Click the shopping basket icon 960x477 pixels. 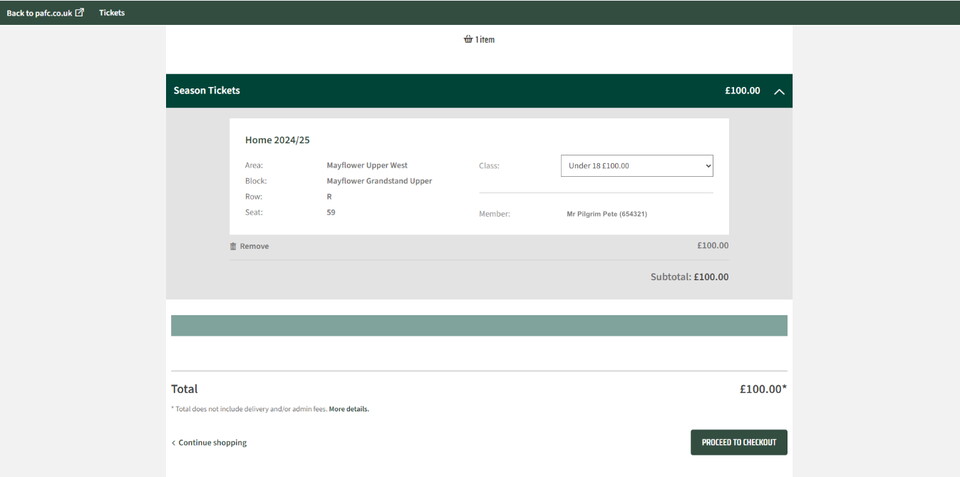tap(468, 40)
